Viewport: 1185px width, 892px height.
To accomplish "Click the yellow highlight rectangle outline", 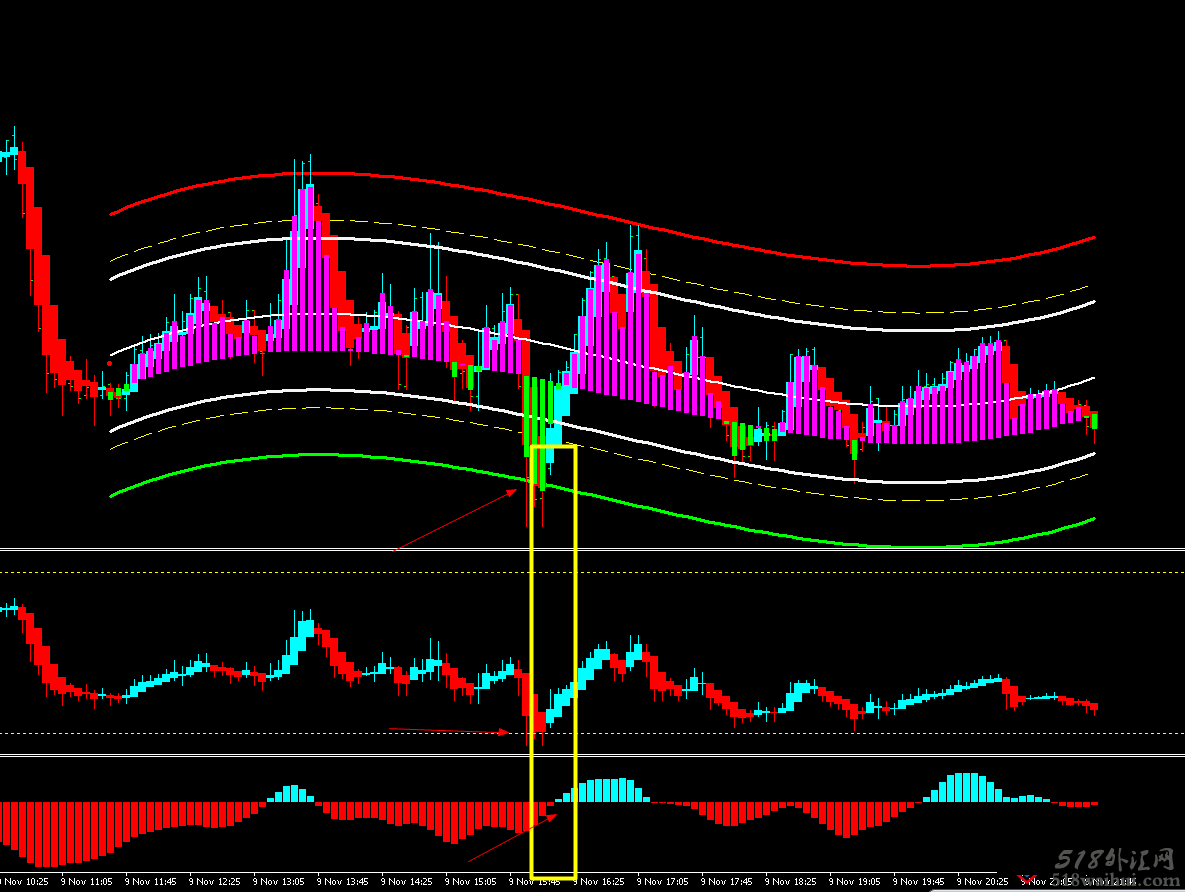I will click(576, 660).
